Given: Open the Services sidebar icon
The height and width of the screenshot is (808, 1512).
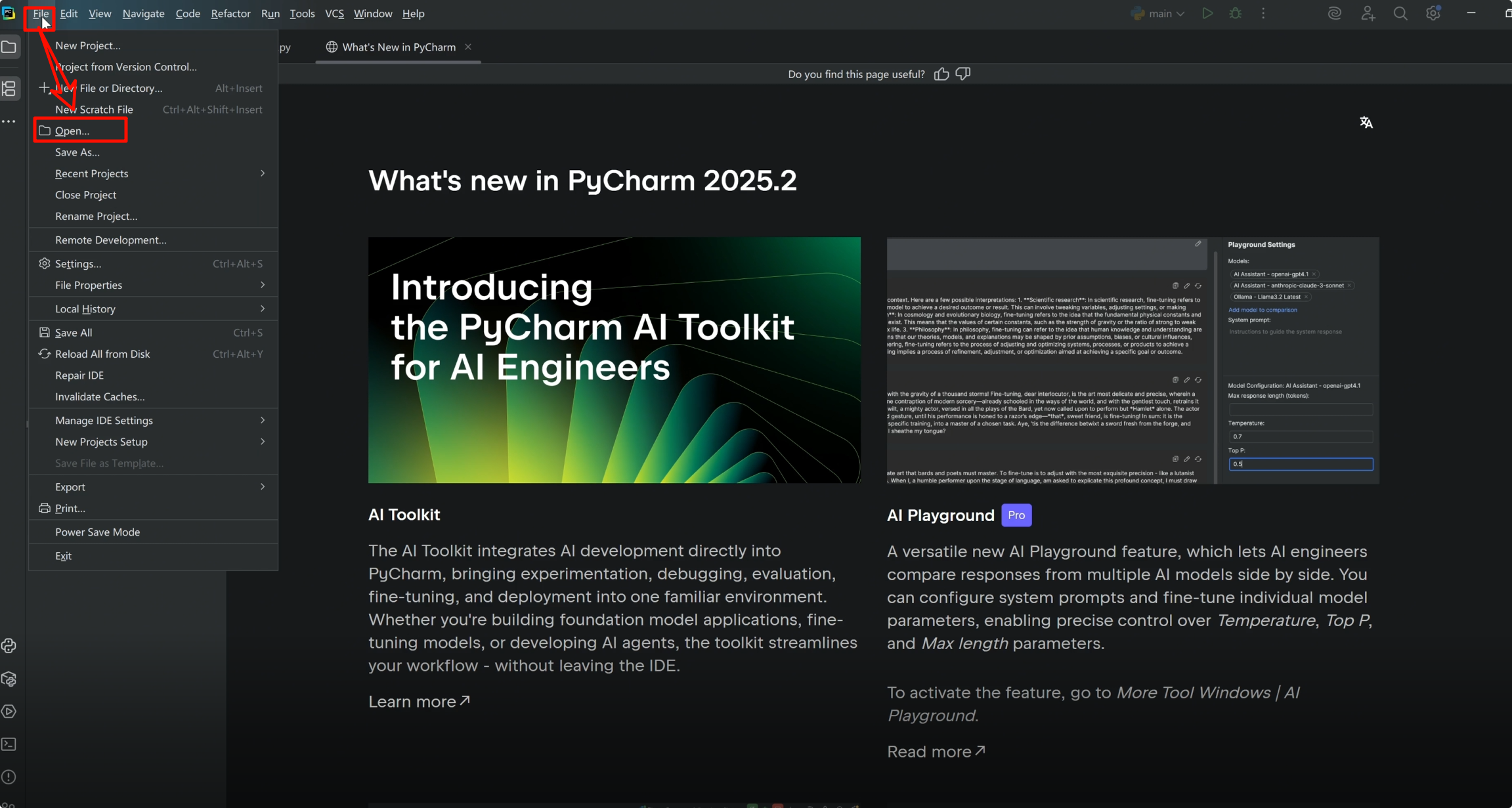Looking at the screenshot, I should pyautogui.click(x=9, y=712).
